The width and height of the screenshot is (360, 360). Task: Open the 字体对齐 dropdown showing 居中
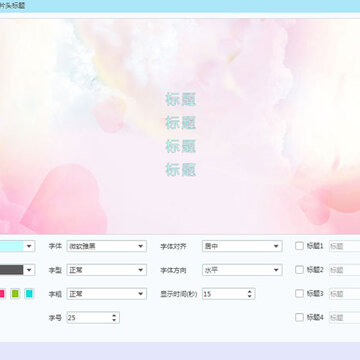pos(242,246)
